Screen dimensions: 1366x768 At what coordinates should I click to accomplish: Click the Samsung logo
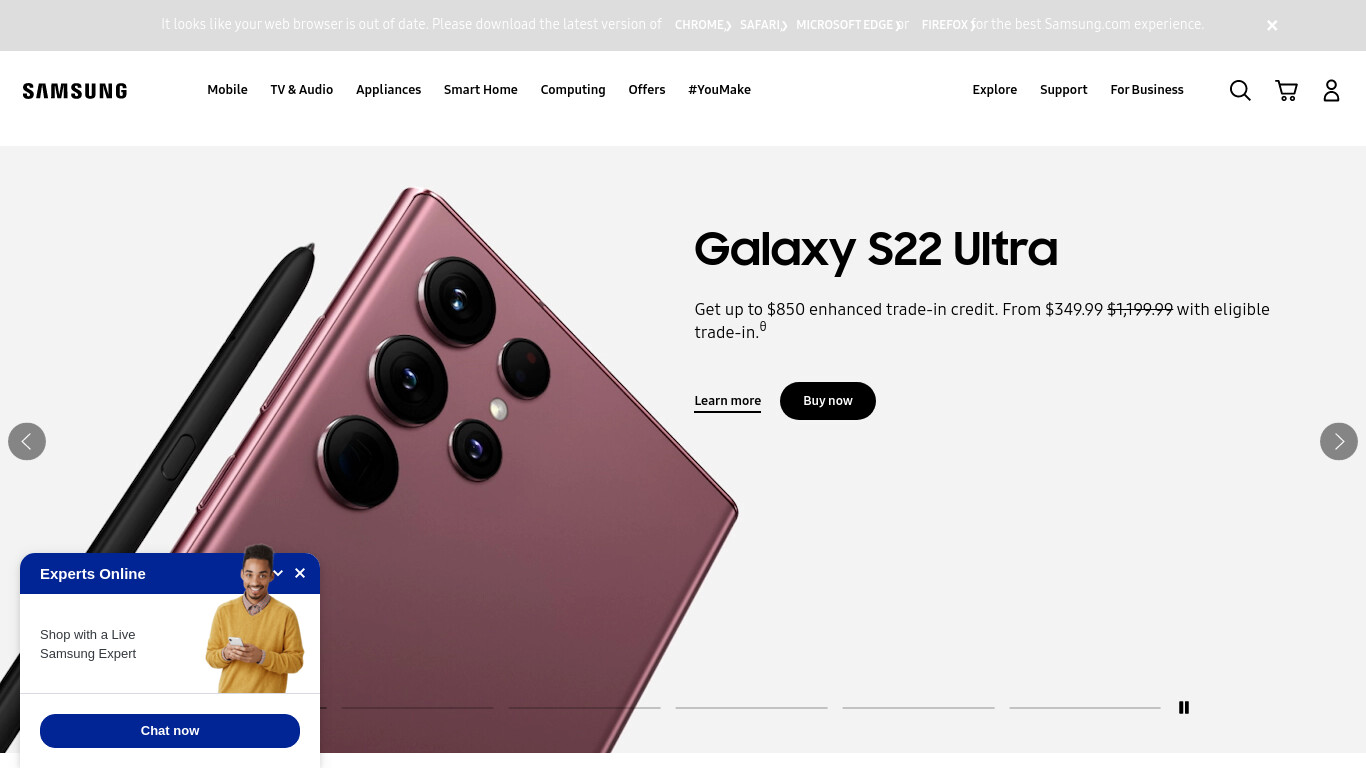[x=75, y=91]
